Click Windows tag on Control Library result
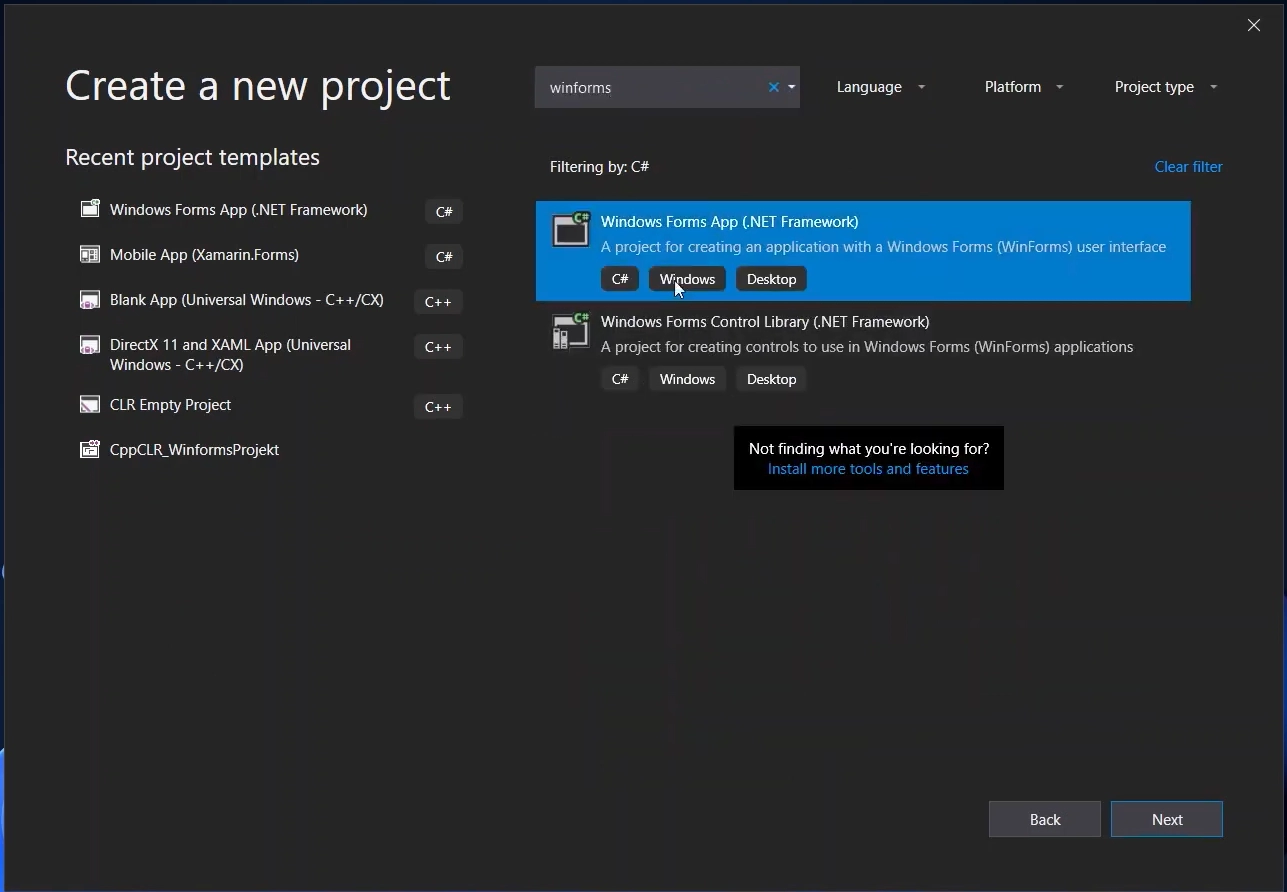 point(687,379)
